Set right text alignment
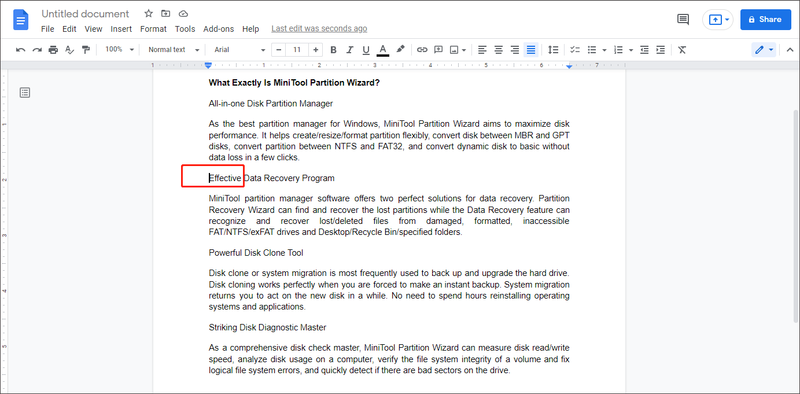Viewport: 800px width, 394px height. coord(515,50)
